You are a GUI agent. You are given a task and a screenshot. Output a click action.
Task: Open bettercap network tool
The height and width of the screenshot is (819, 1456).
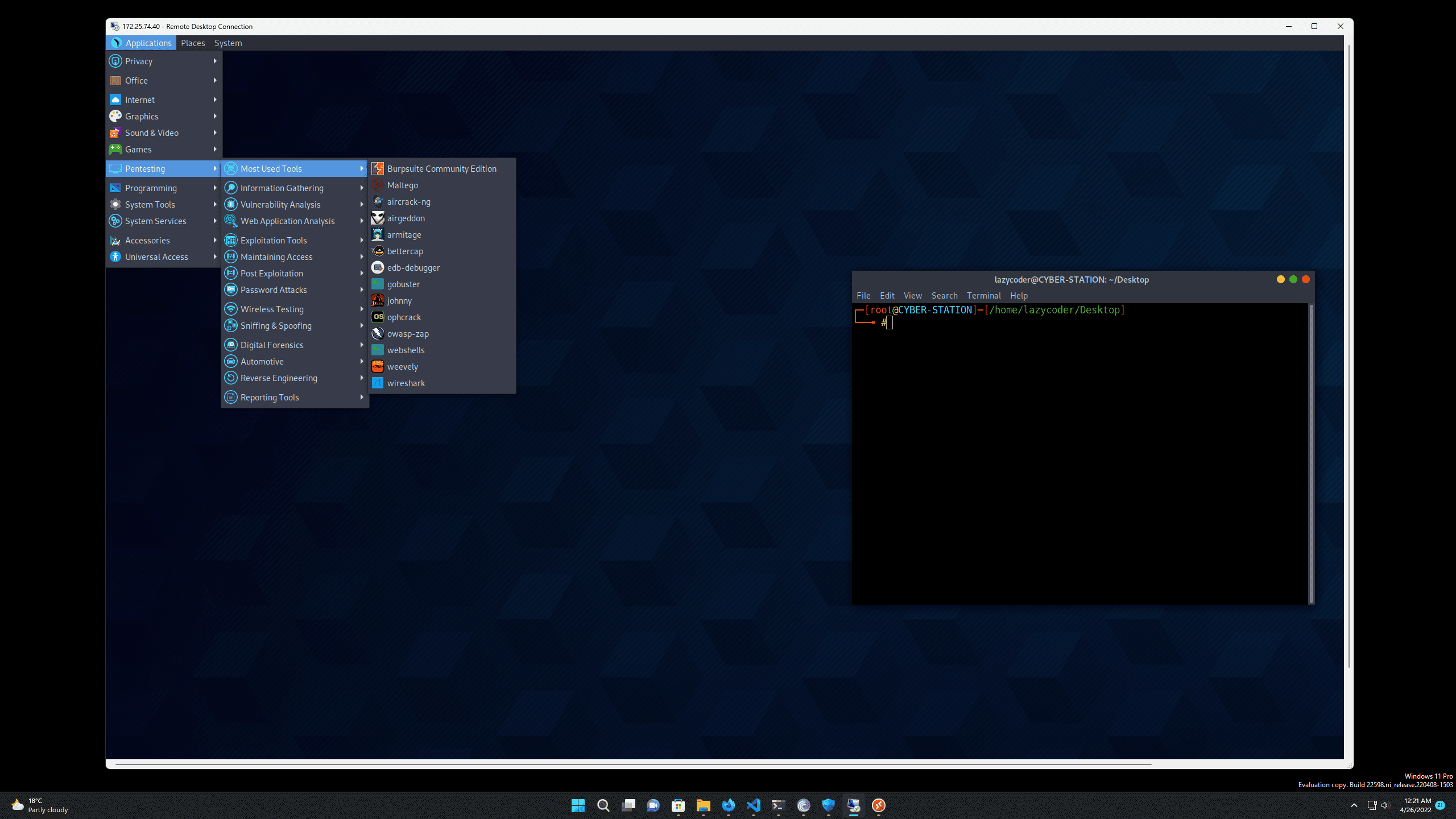click(x=405, y=251)
